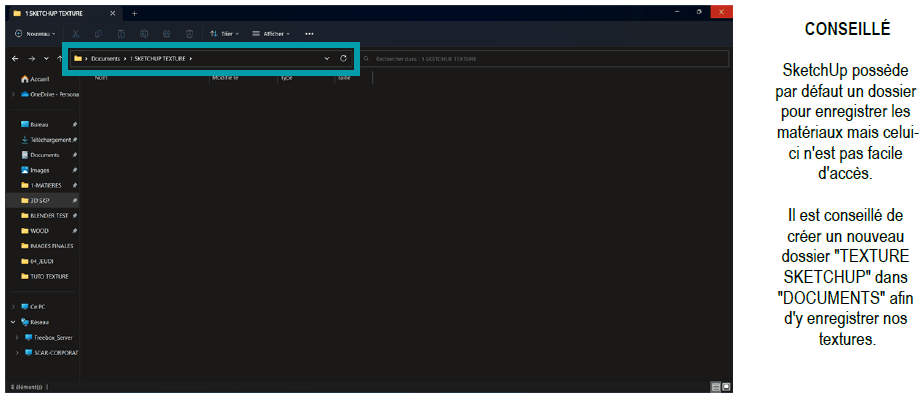Image resolution: width=923 pixels, height=398 pixels.
Task: Click the folder icon in address bar
Action: 78,59
